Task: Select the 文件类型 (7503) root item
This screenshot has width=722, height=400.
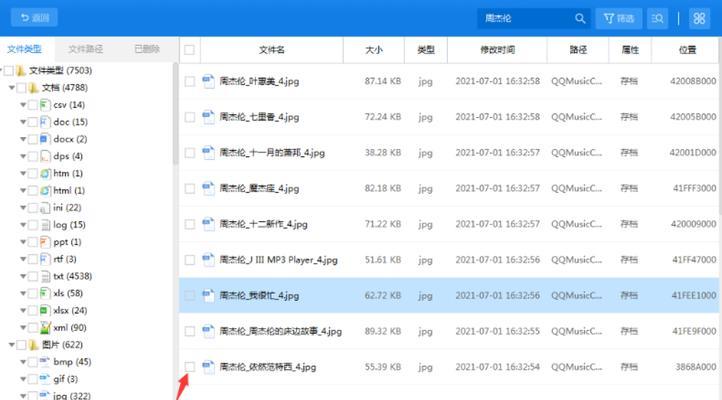Action: [60, 70]
